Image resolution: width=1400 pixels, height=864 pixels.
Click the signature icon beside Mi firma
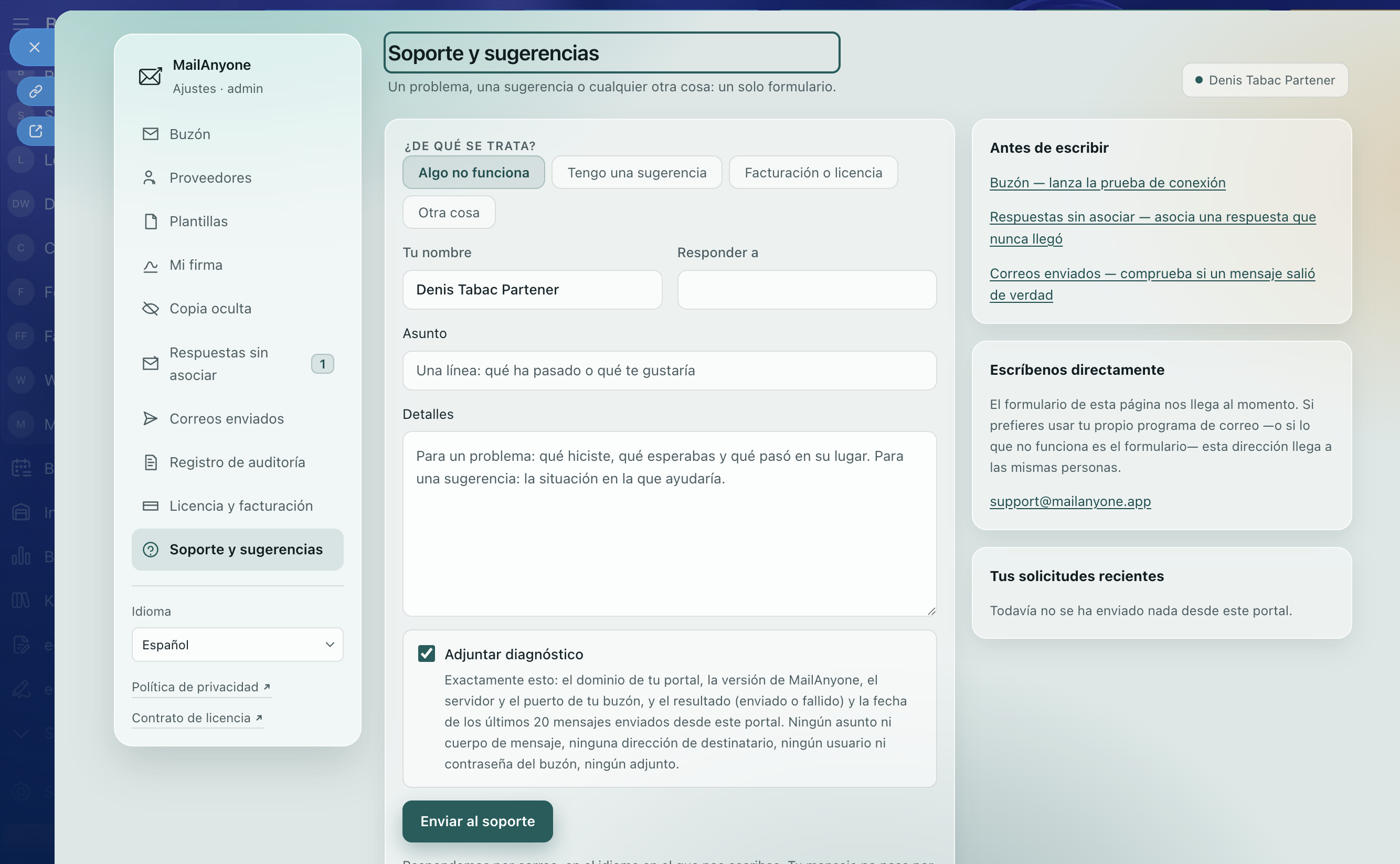point(150,265)
